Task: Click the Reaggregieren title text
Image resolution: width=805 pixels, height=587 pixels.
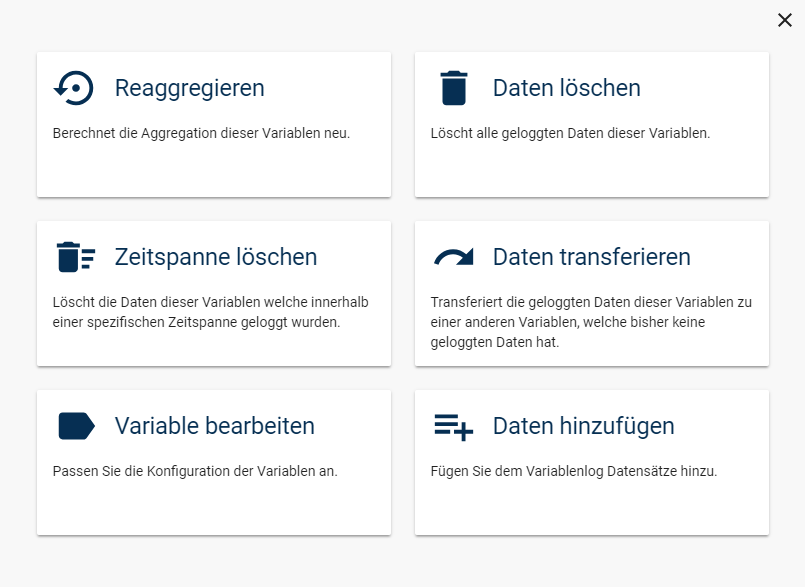Action: tap(190, 88)
